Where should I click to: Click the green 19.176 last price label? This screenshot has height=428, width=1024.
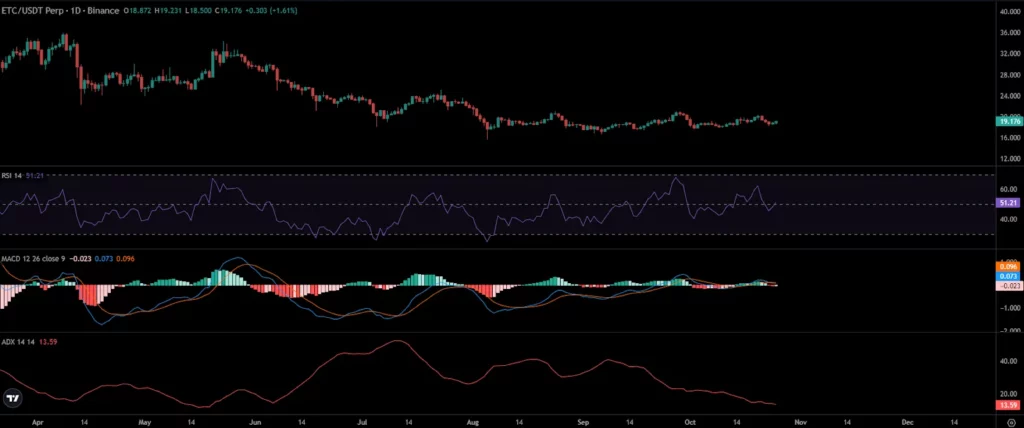pyautogui.click(x=1009, y=121)
